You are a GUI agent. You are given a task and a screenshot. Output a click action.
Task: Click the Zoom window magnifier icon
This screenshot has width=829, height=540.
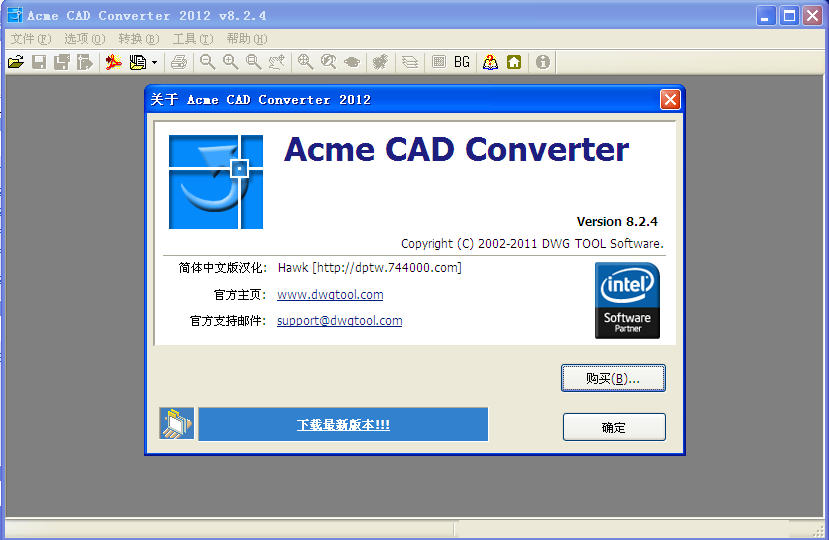click(x=253, y=62)
